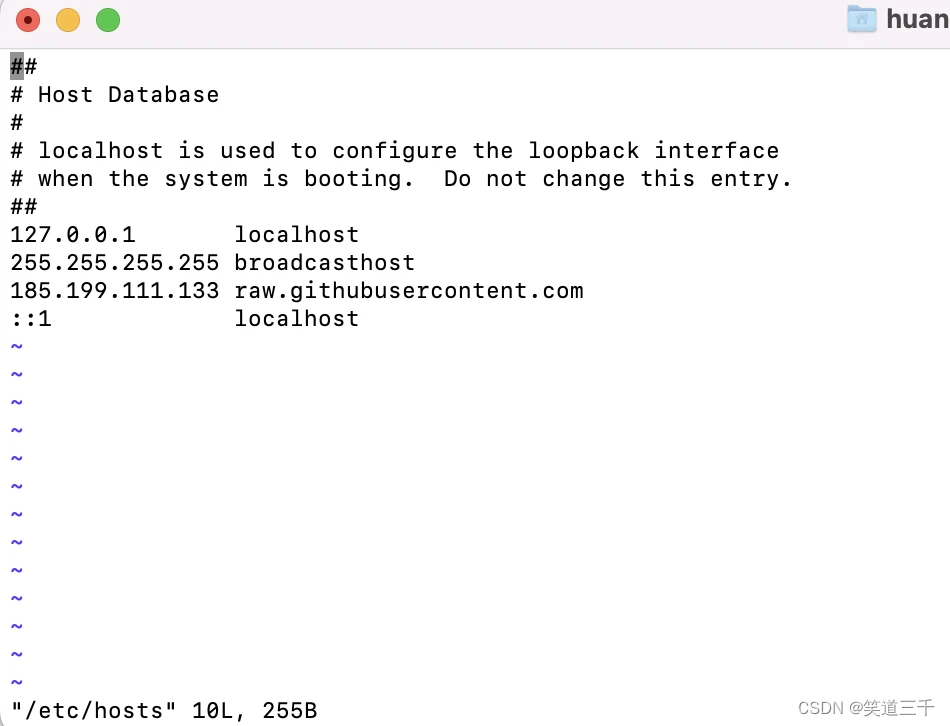Click on the 'Host Database' comment line
Screen dimensions: 950x726
(115, 95)
